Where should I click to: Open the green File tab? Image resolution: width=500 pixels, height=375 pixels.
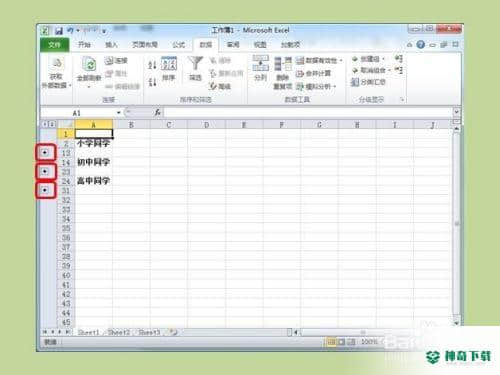tap(54, 45)
